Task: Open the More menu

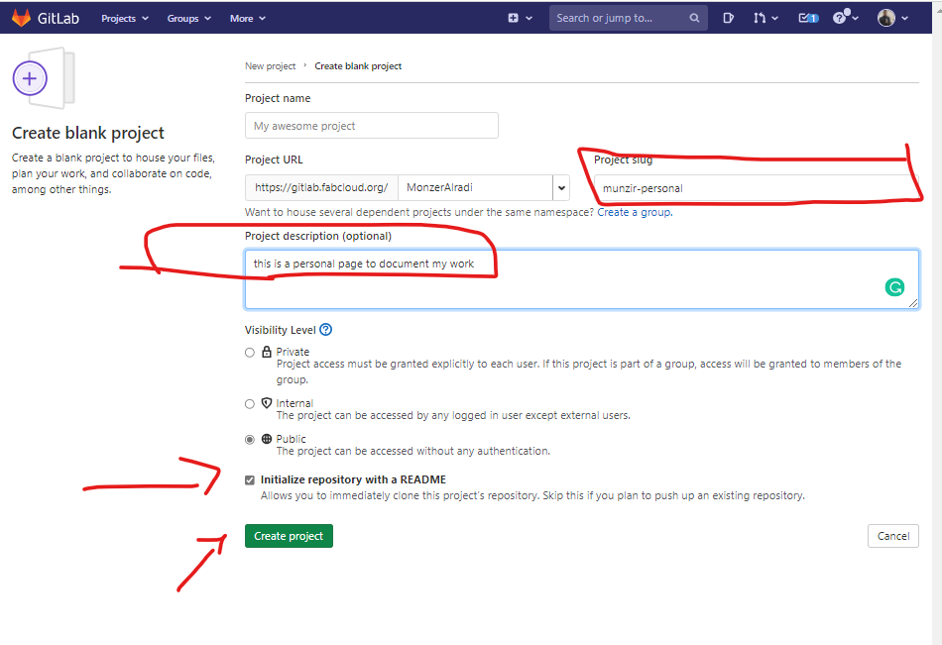Action: (248, 19)
